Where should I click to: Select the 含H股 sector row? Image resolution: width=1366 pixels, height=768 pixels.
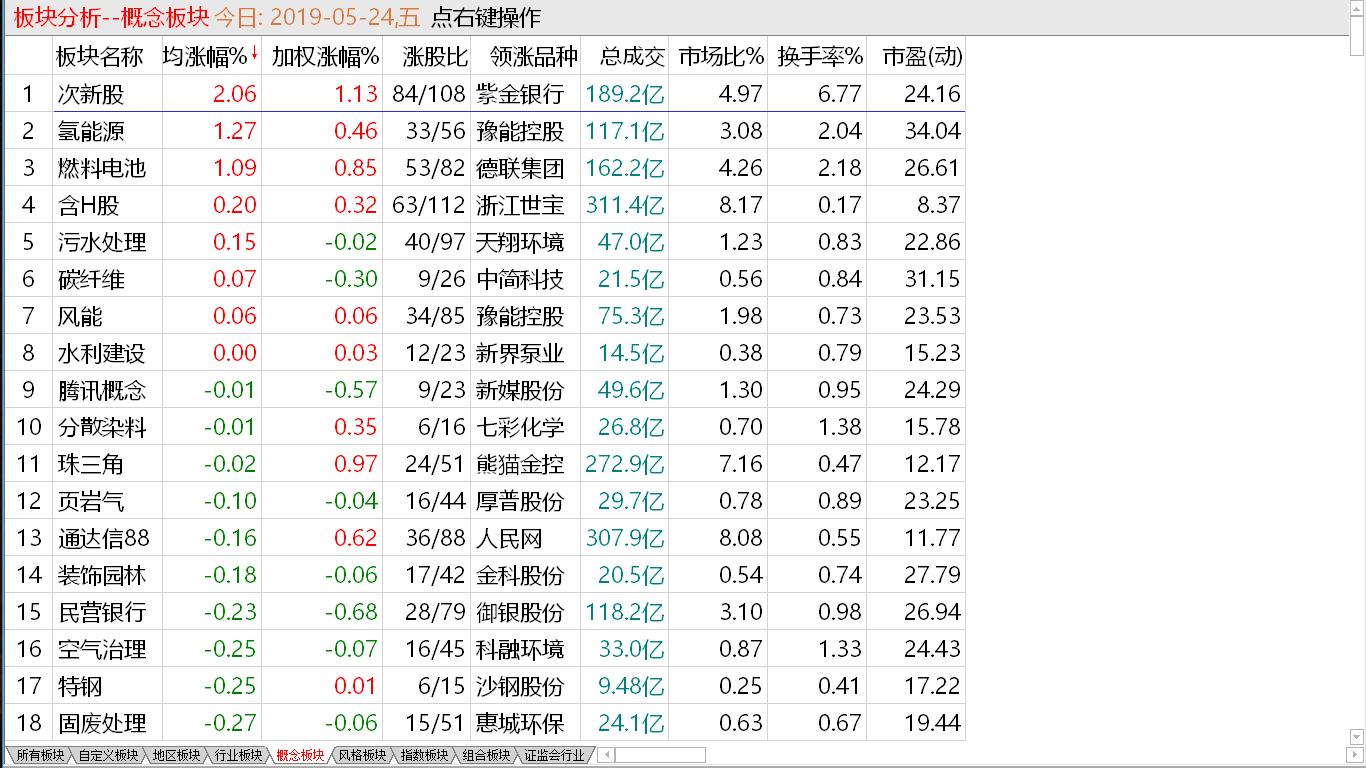(484, 205)
